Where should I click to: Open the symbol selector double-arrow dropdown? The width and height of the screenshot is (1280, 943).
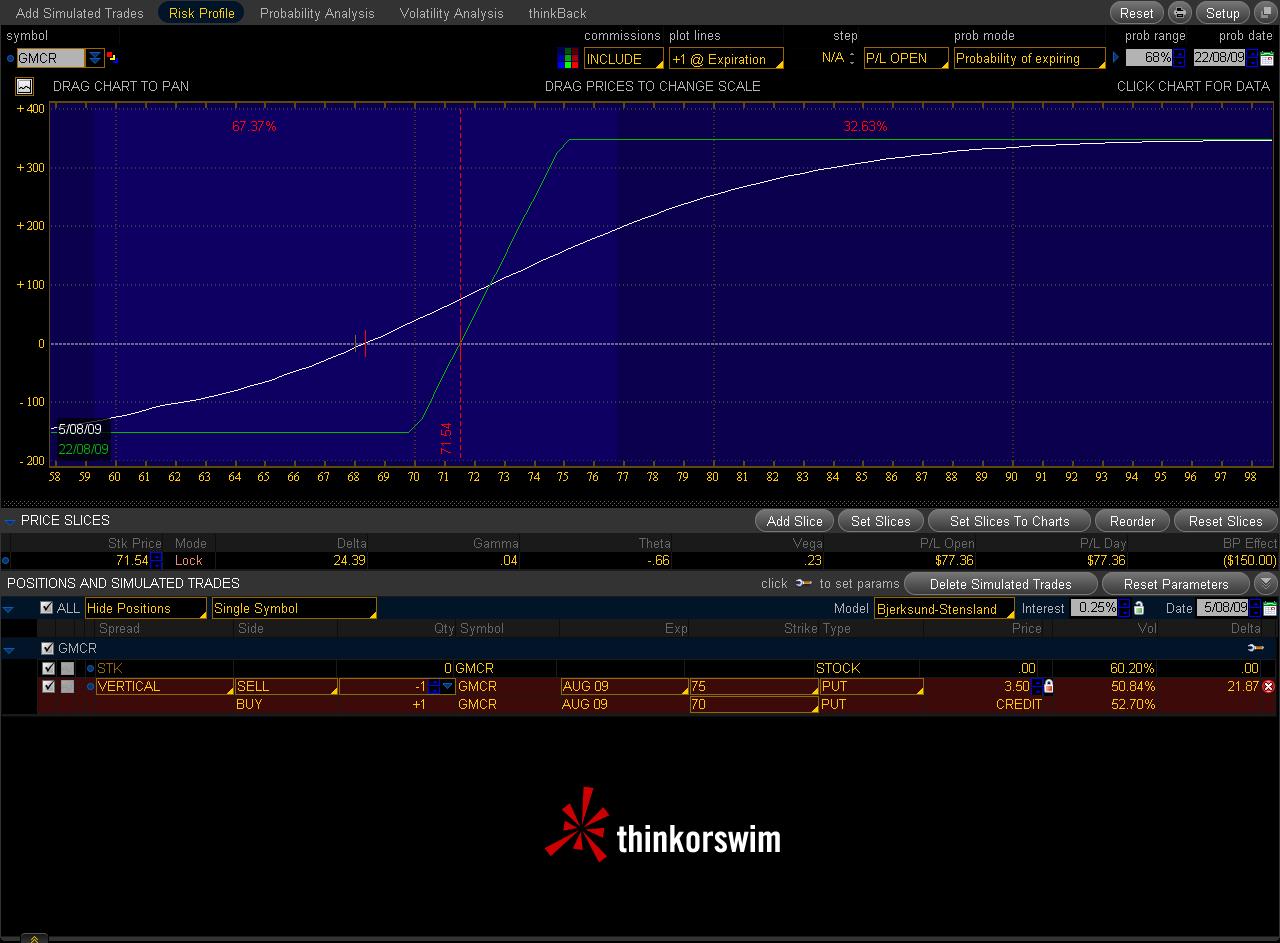94,58
